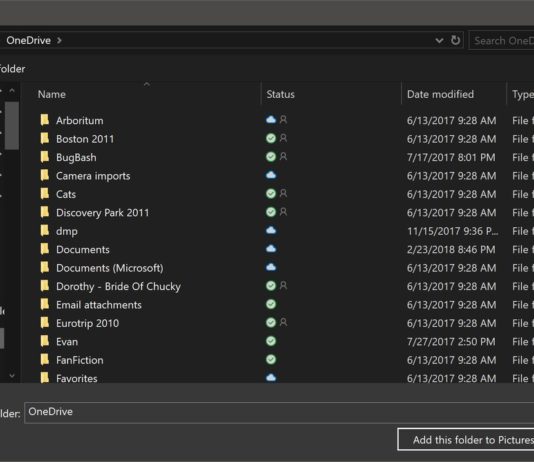Click the shared person icon for Cats
Image resolution: width=534 pixels, height=462 pixels.
(283, 193)
